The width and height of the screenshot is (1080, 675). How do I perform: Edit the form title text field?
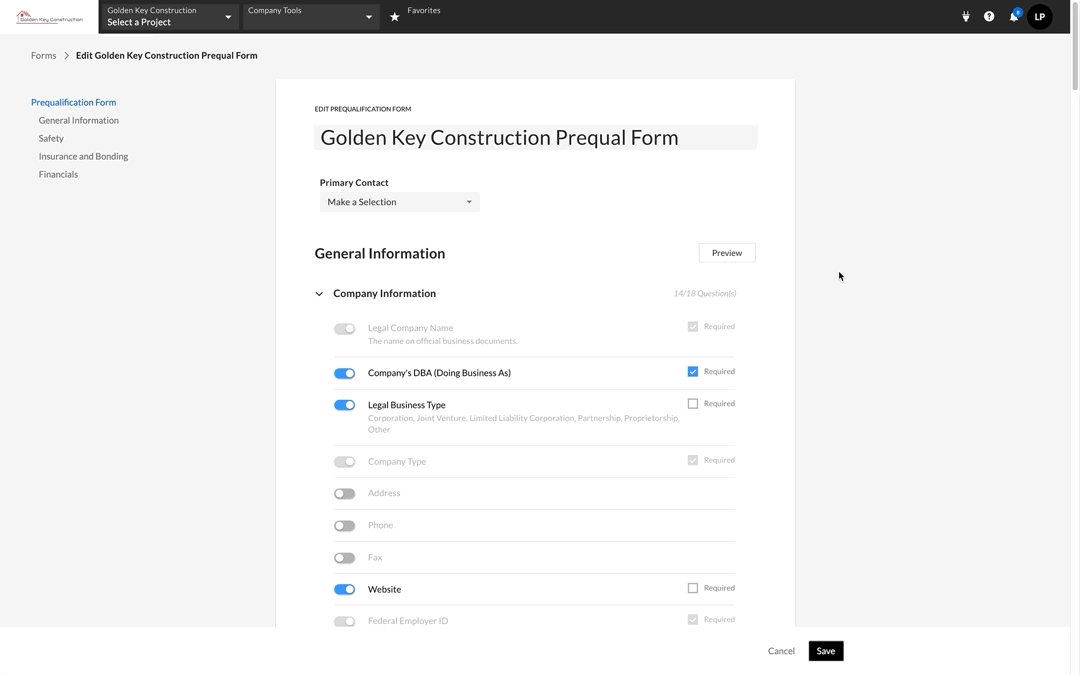click(x=536, y=138)
